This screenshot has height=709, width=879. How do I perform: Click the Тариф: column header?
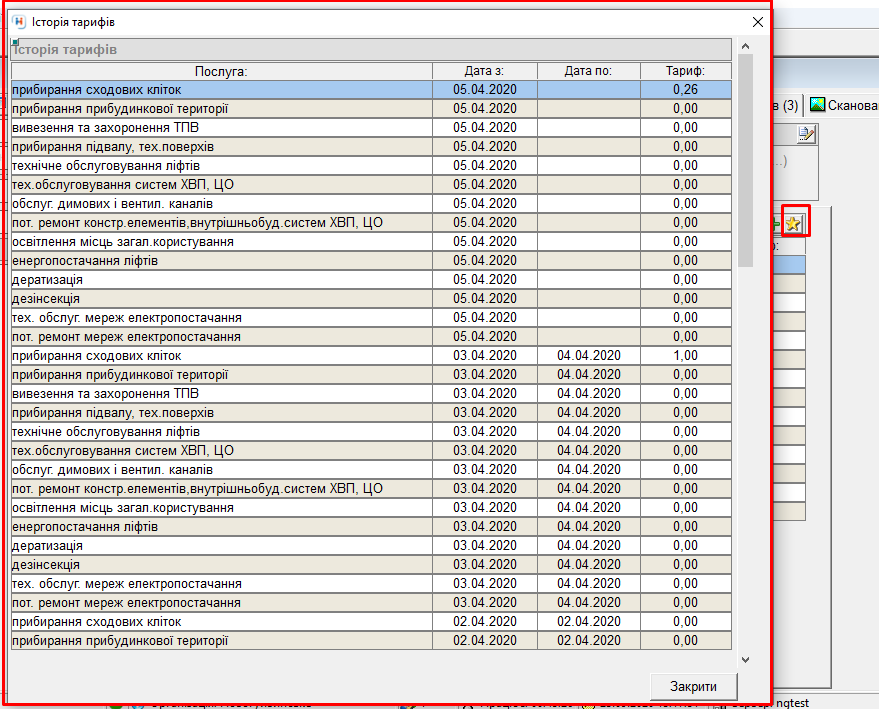coord(685,71)
